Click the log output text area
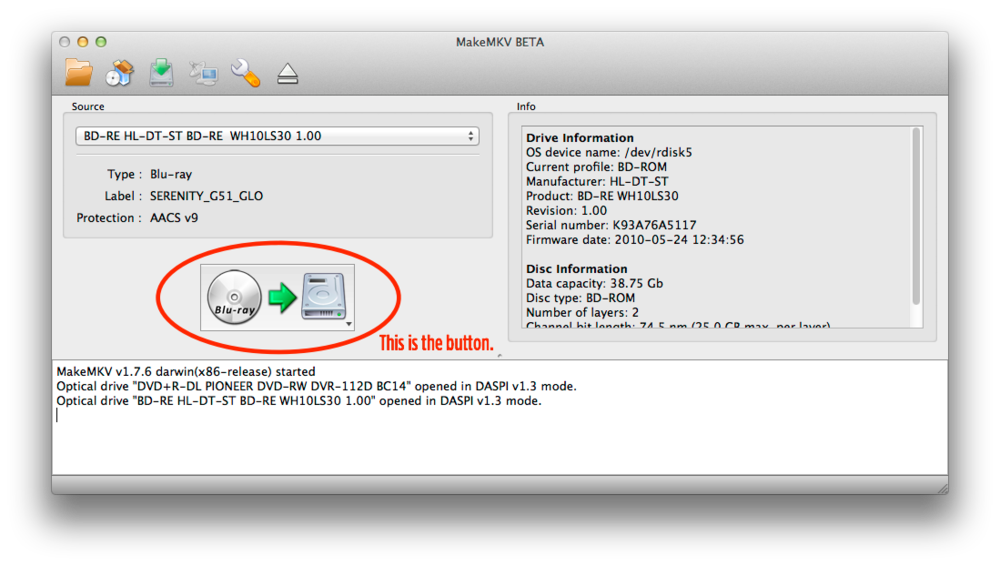Viewport: 1000px width, 566px height. (500, 417)
